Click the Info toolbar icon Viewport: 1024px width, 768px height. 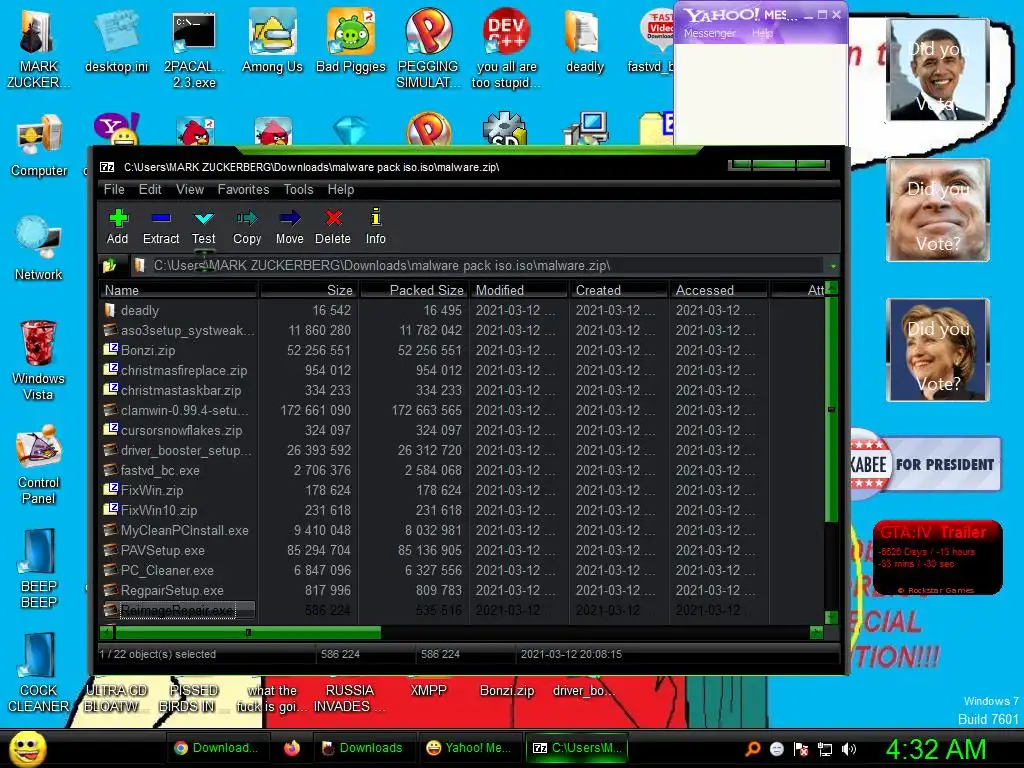point(376,226)
